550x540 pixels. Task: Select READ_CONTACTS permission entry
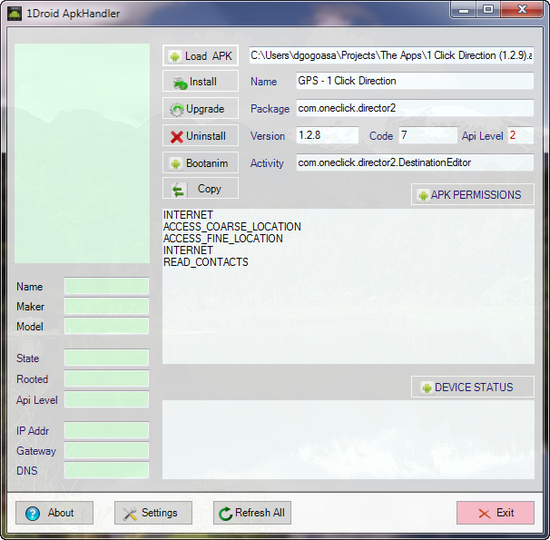206,262
